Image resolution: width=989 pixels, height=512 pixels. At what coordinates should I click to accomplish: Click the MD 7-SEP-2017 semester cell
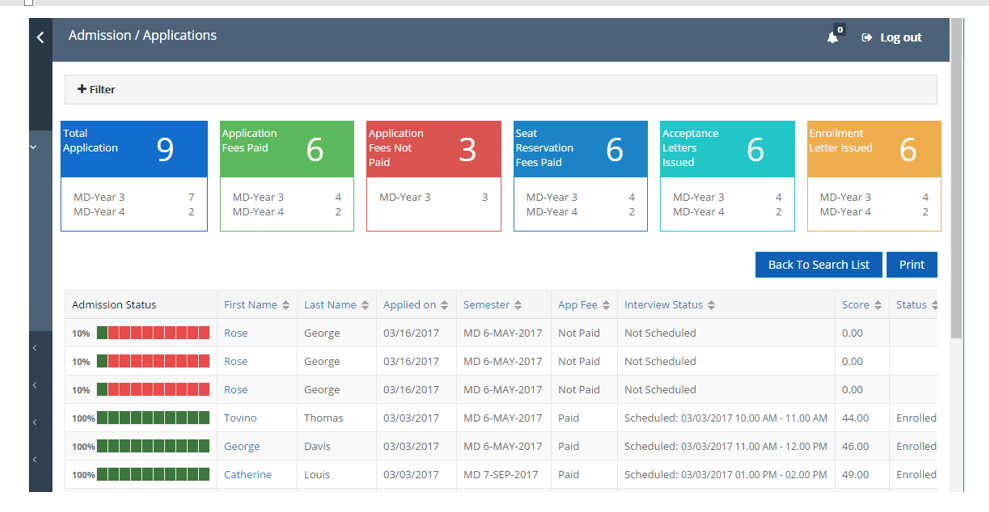point(501,475)
